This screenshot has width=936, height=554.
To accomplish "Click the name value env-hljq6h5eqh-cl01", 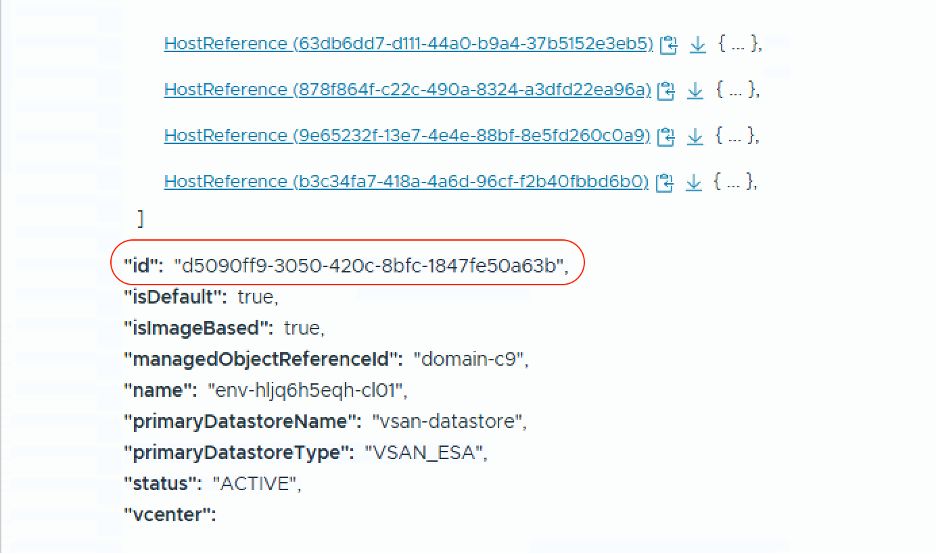I will [x=307, y=390].
